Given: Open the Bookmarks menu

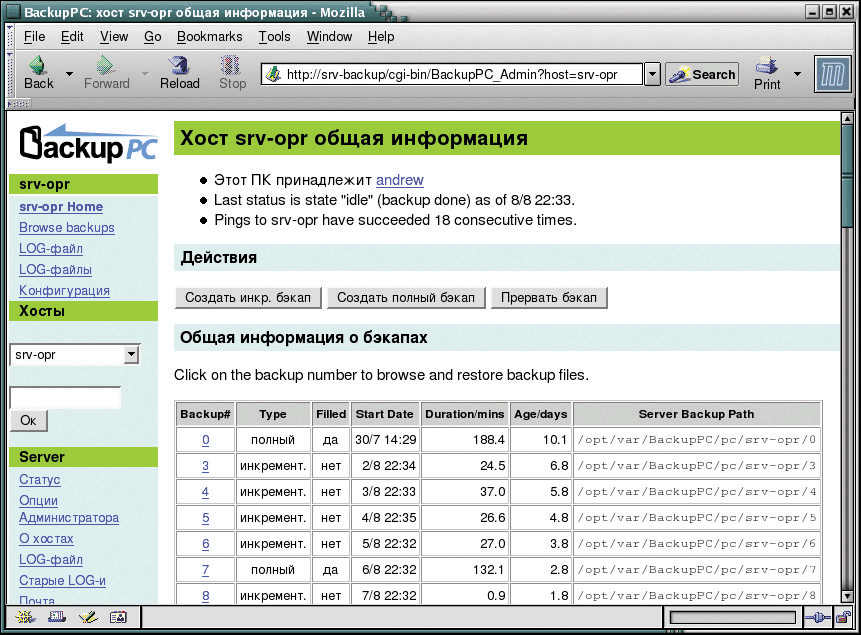Looking at the screenshot, I should pyautogui.click(x=209, y=36).
